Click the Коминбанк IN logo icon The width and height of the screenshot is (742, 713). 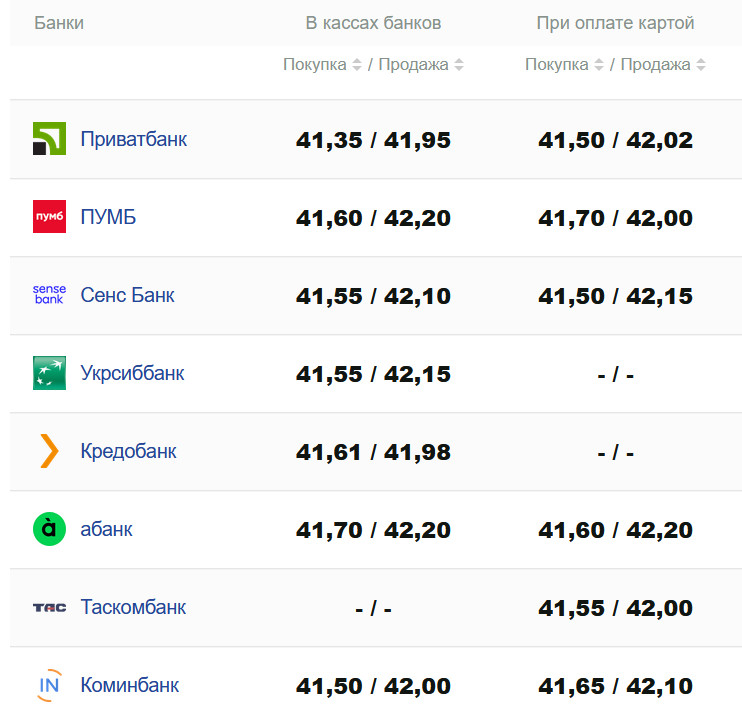[x=49, y=685]
